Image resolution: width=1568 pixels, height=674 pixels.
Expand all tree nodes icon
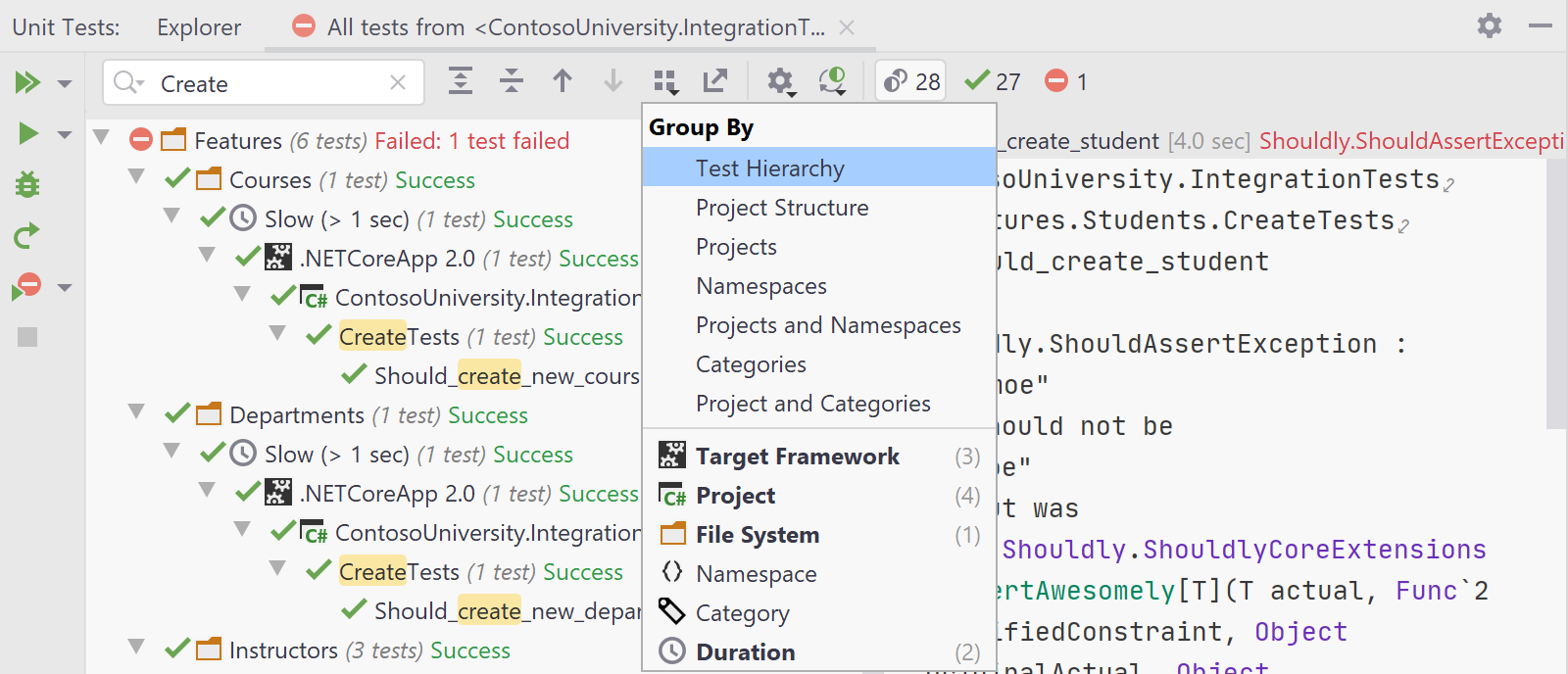click(461, 80)
